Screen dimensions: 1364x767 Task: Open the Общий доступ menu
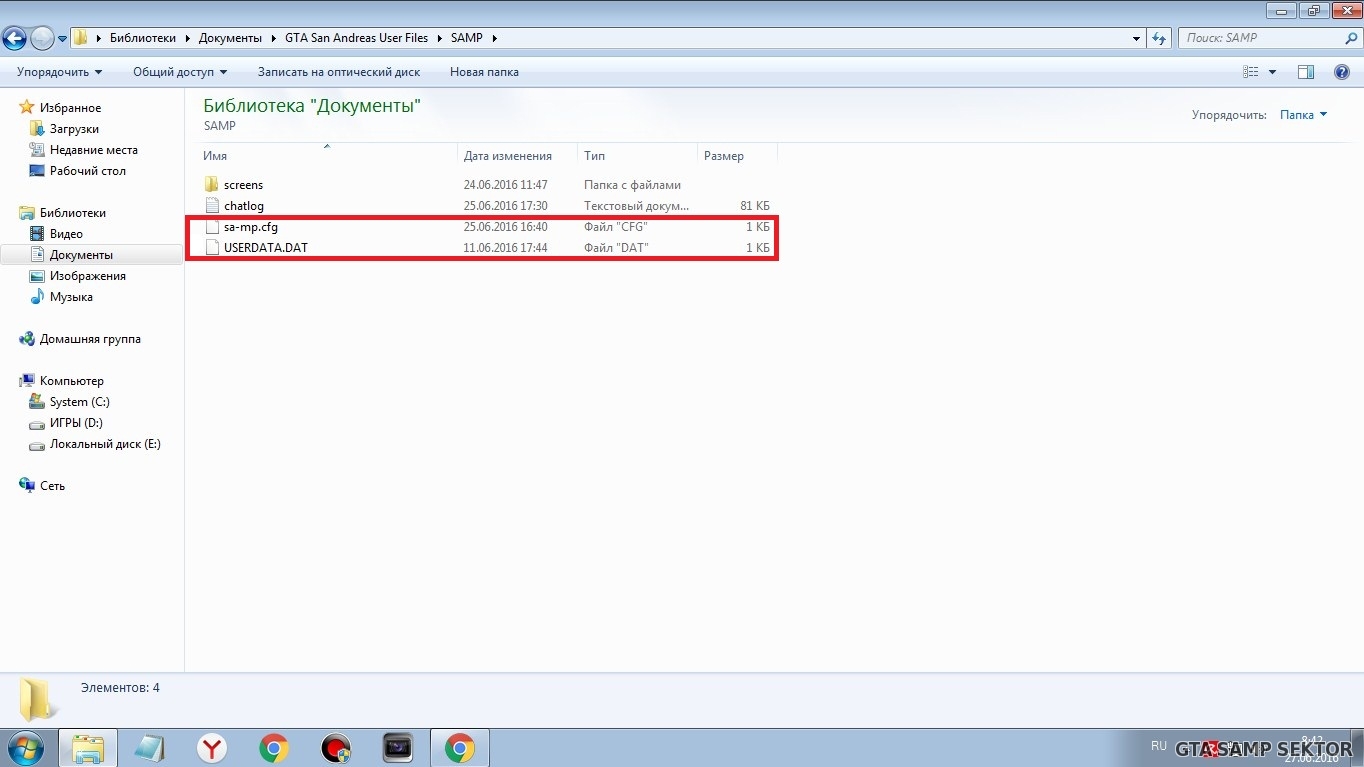[x=180, y=72]
